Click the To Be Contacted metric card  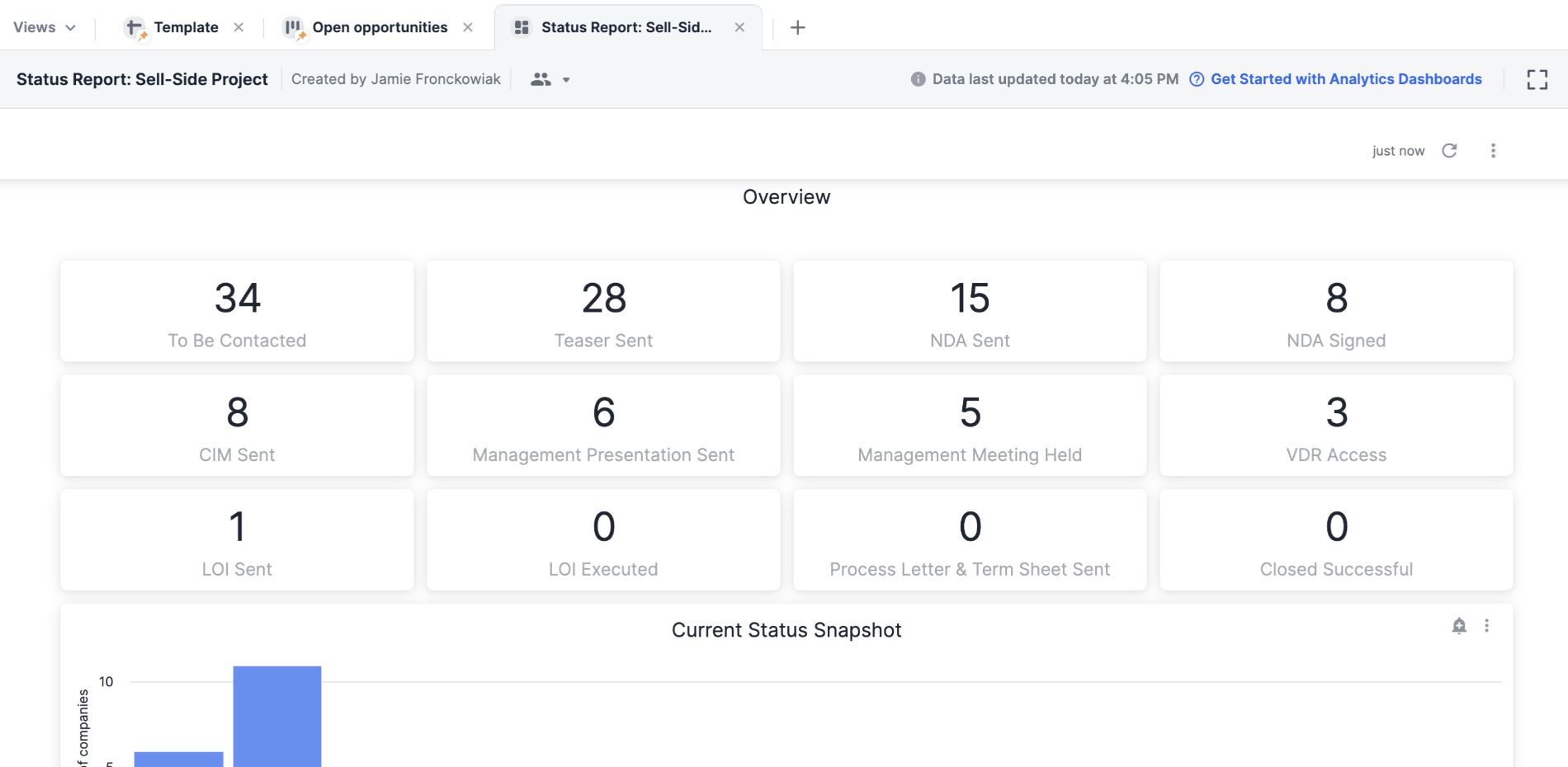237,311
